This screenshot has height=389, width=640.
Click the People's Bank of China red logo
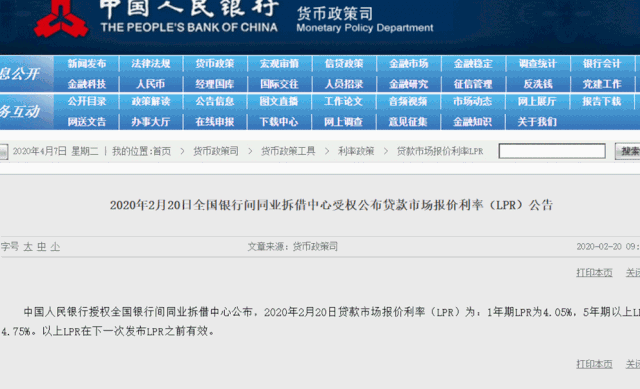(61, 19)
